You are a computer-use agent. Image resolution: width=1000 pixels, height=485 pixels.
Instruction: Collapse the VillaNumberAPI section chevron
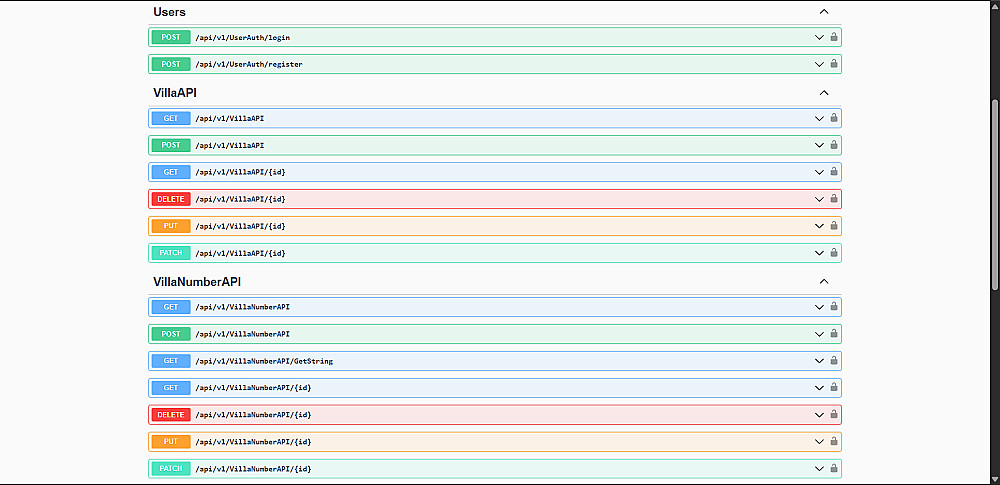[x=824, y=281]
